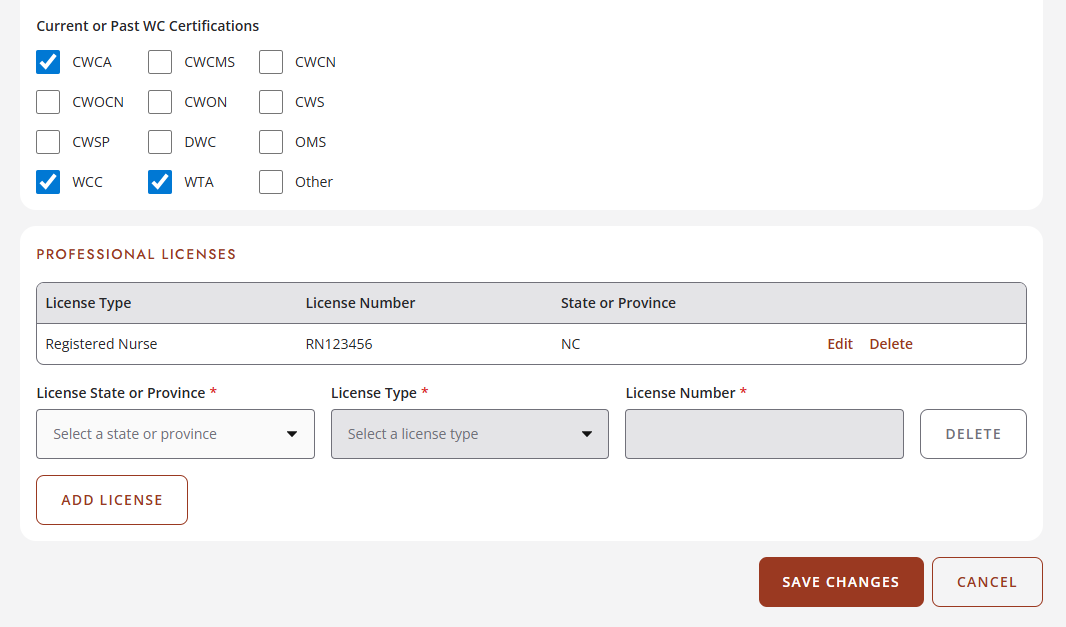Tick the CWOCN checkbox
Screen dimensions: 1066x627
[48, 102]
